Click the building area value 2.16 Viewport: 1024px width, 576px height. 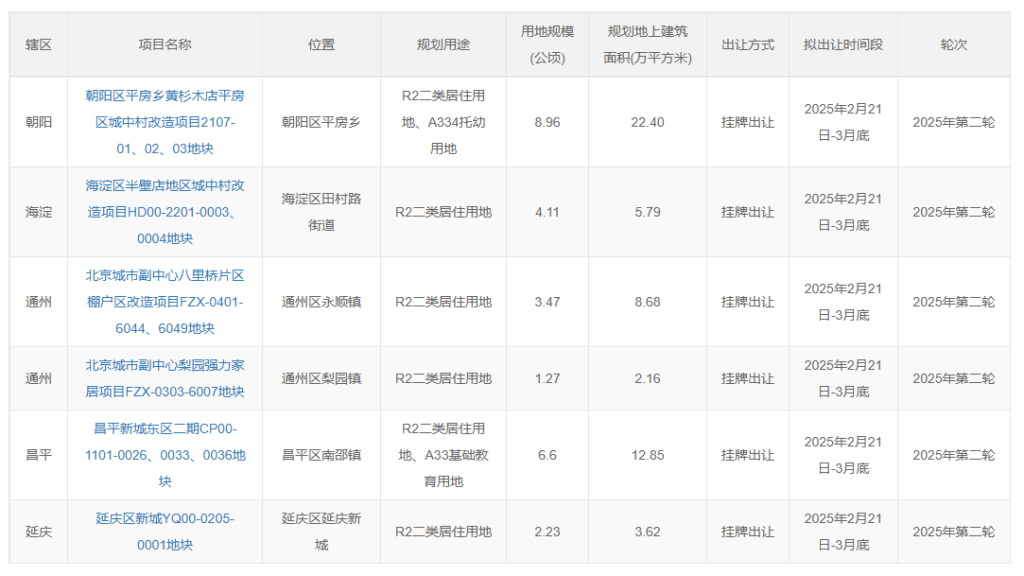pyautogui.click(x=647, y=379)
